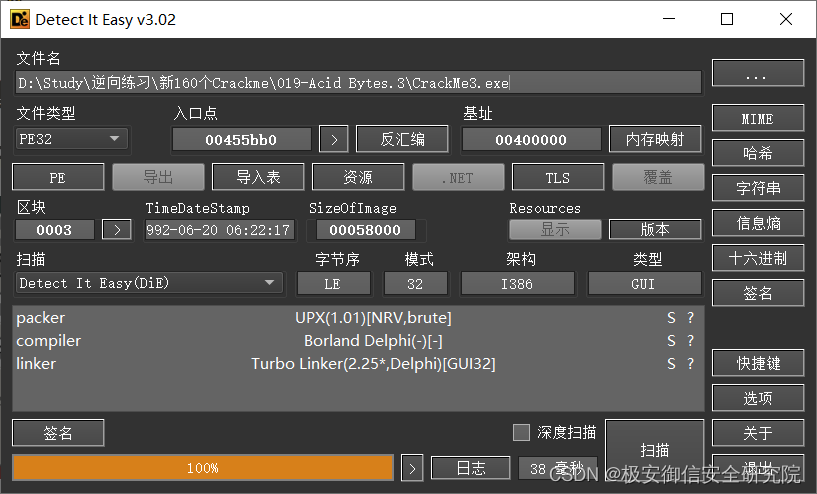Click the arrow button next to entry point 00455bb0

pyautogui.click(x=333, y=139)
